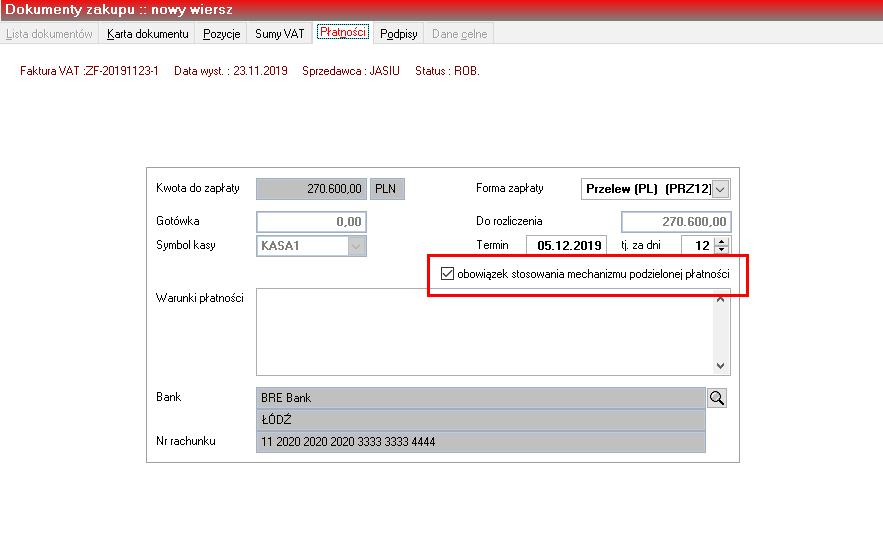Toggle split payment mechanism checkbox

point(447,274)
